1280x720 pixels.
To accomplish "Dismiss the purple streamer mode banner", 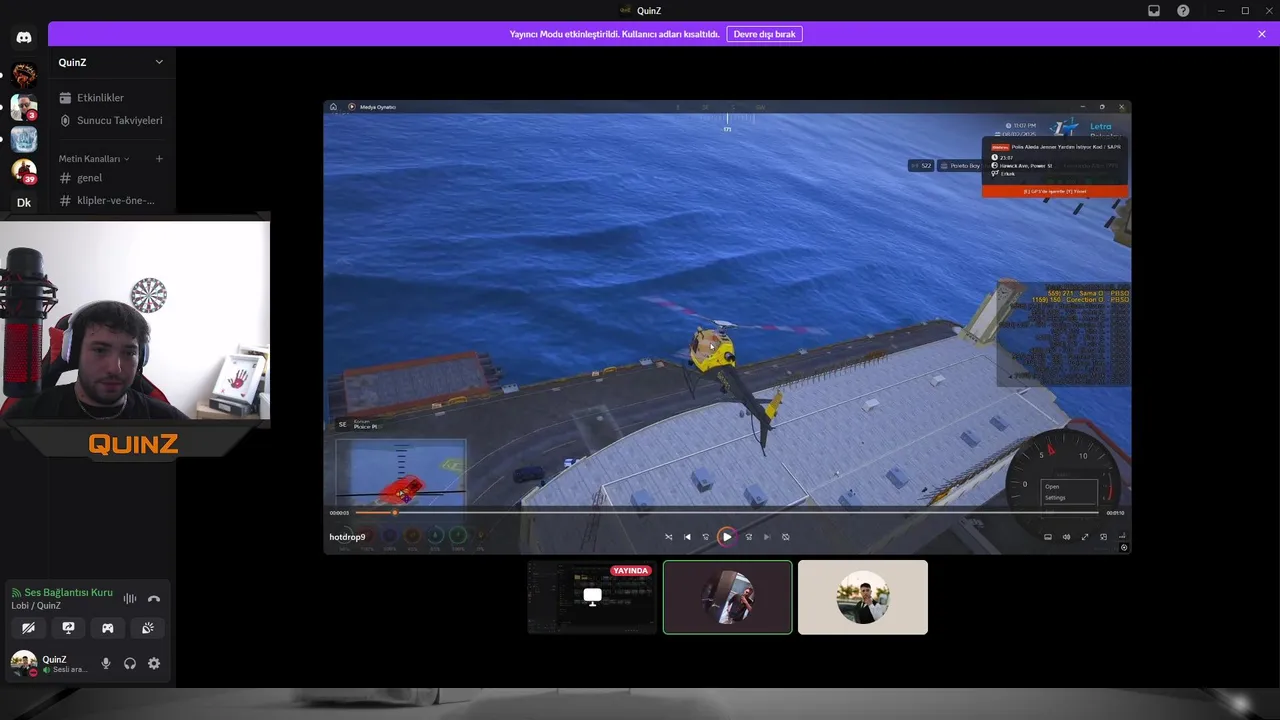I will click(x=1262, y=34).
